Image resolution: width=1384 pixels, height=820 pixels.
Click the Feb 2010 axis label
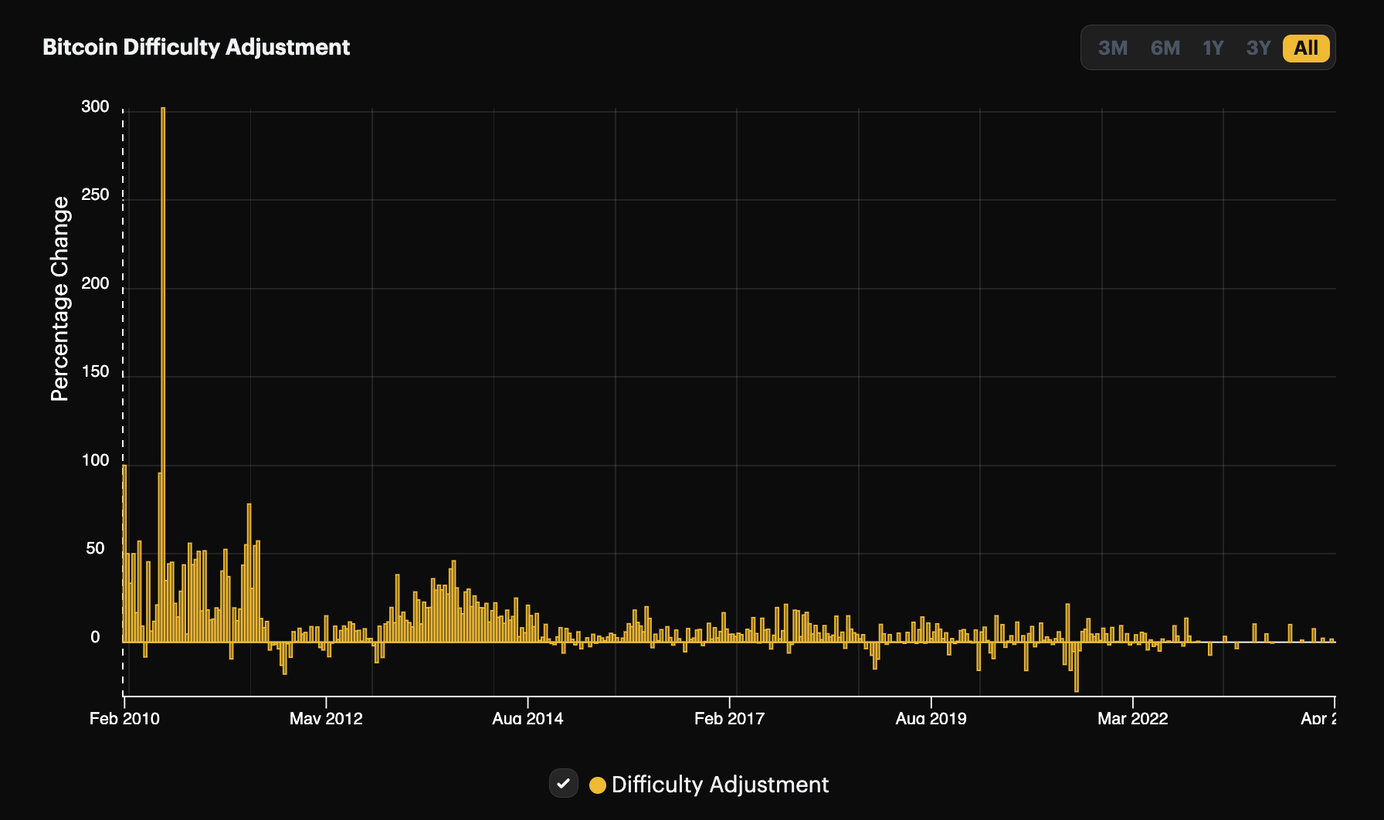[x=124, y=718]
